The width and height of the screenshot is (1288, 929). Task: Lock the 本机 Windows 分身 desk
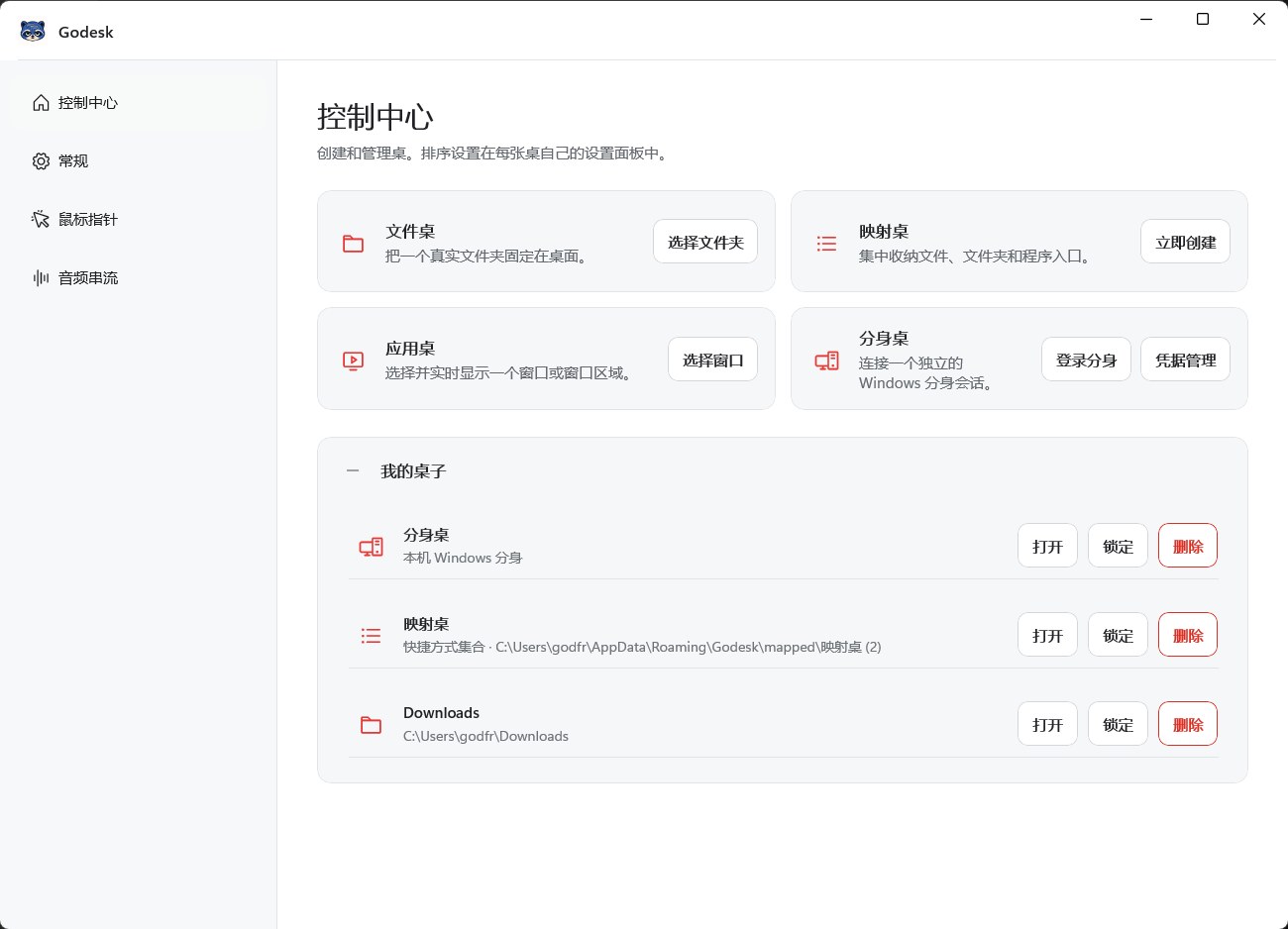click(x=1118, y=546)
